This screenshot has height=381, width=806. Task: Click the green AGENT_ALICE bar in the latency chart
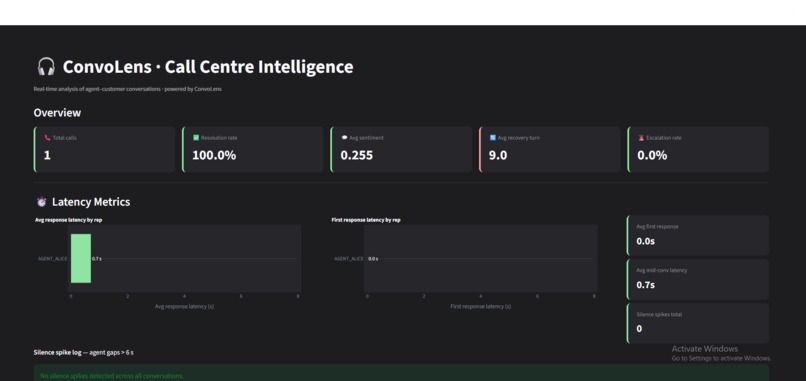tap(81, 259)
